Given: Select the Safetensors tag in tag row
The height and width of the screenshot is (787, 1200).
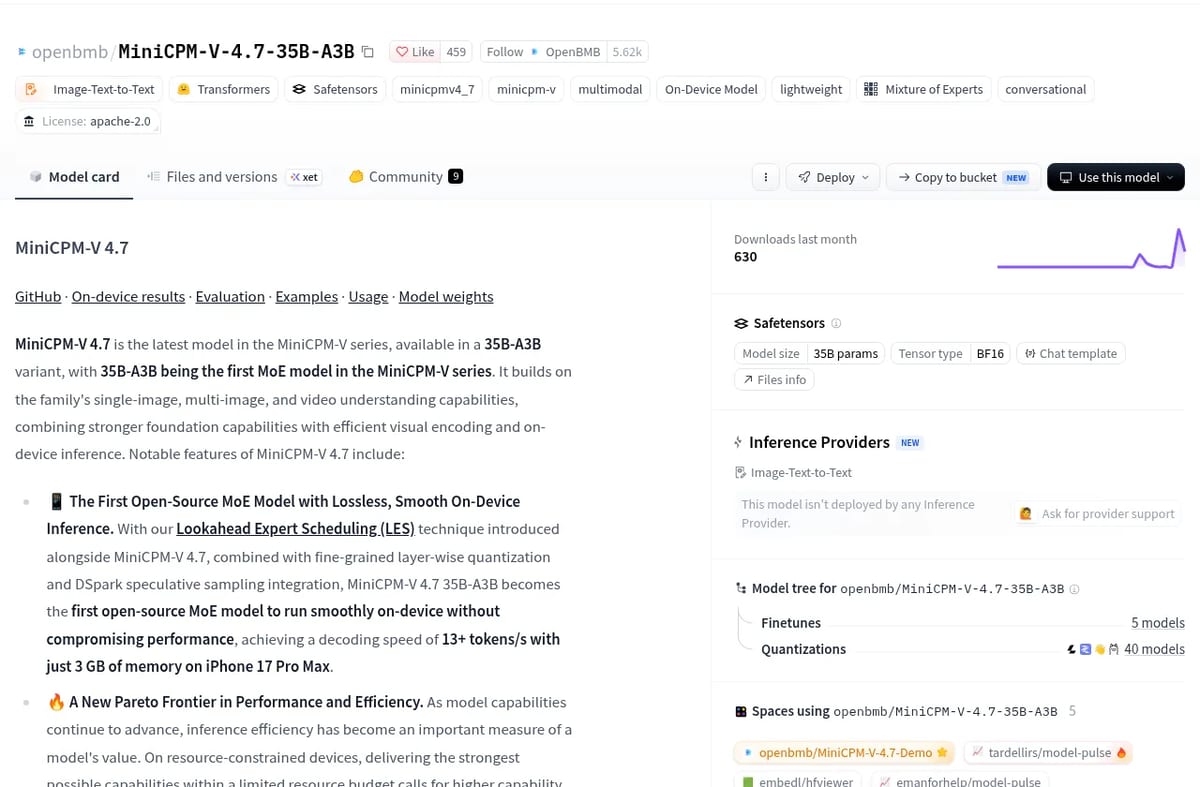Looking at the screenshot, I should [x=335, y=89].
